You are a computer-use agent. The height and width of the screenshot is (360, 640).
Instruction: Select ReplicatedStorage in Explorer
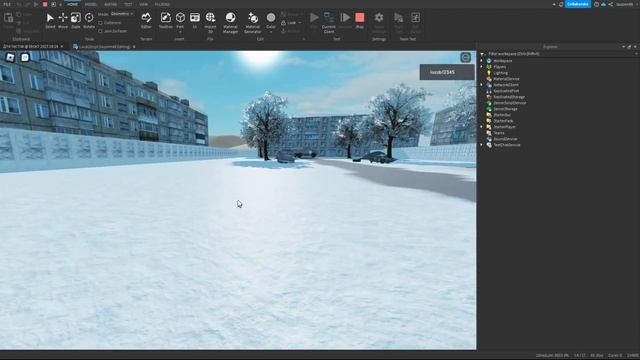tap(509, 97)
